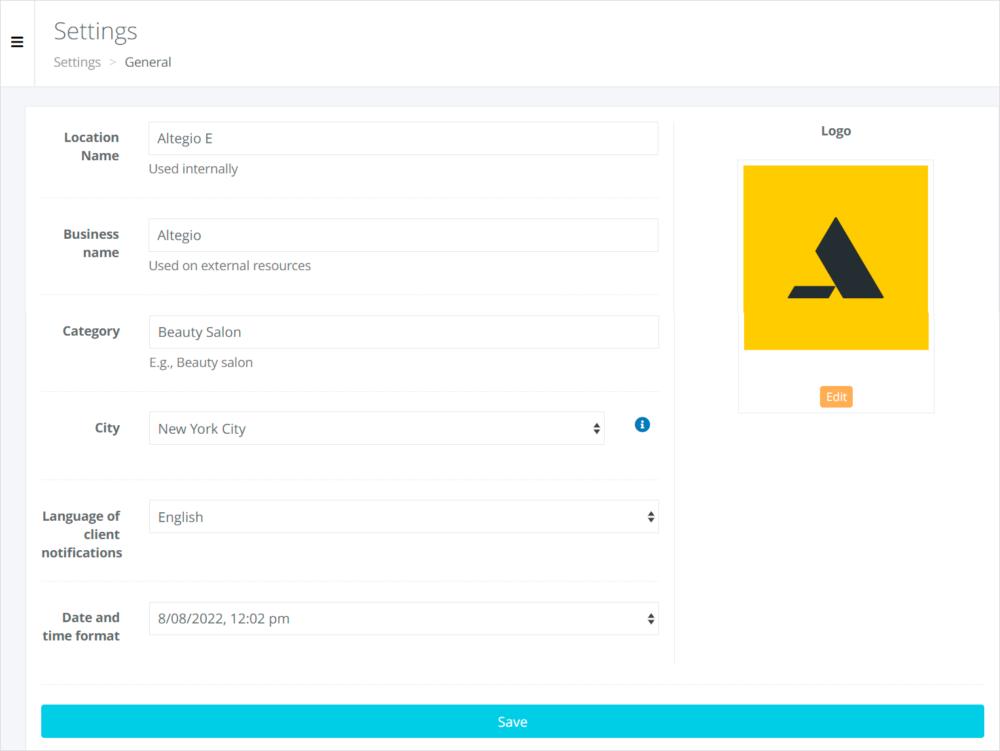Open the Date and time format dropdown
Screen dimensions: 1000x751
(404, 618)
